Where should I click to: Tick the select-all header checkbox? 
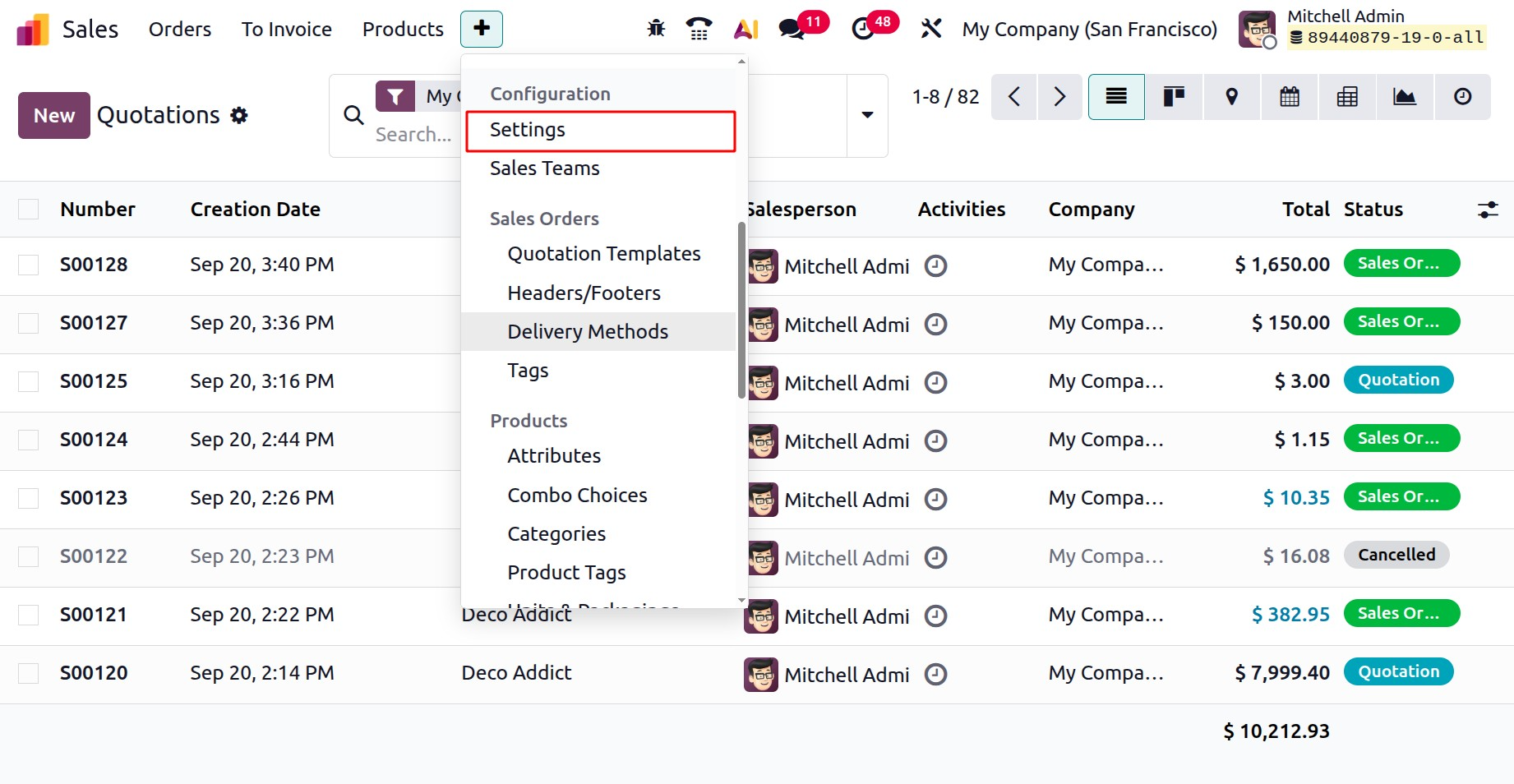pos(29,210)
